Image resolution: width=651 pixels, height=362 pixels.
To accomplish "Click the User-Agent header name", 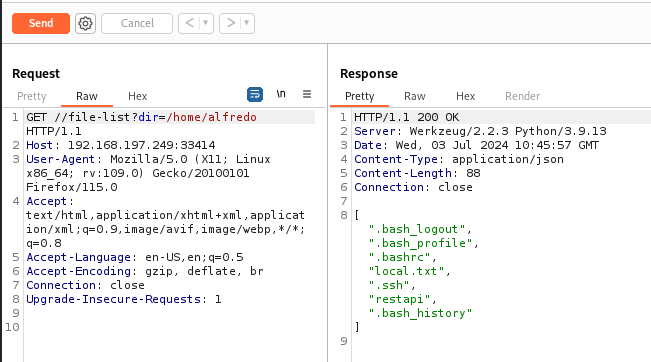I will (61, 159).
